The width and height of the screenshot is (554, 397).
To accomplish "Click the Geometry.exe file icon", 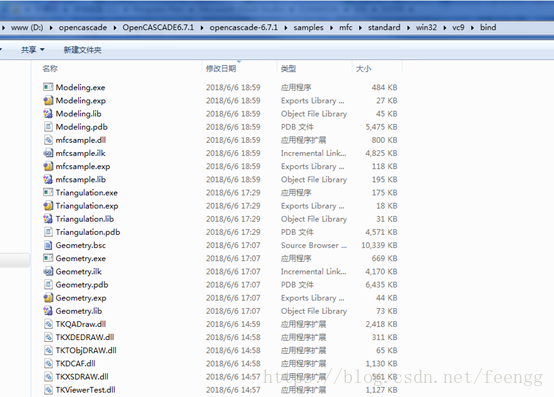I will click(x=48, y=258).
